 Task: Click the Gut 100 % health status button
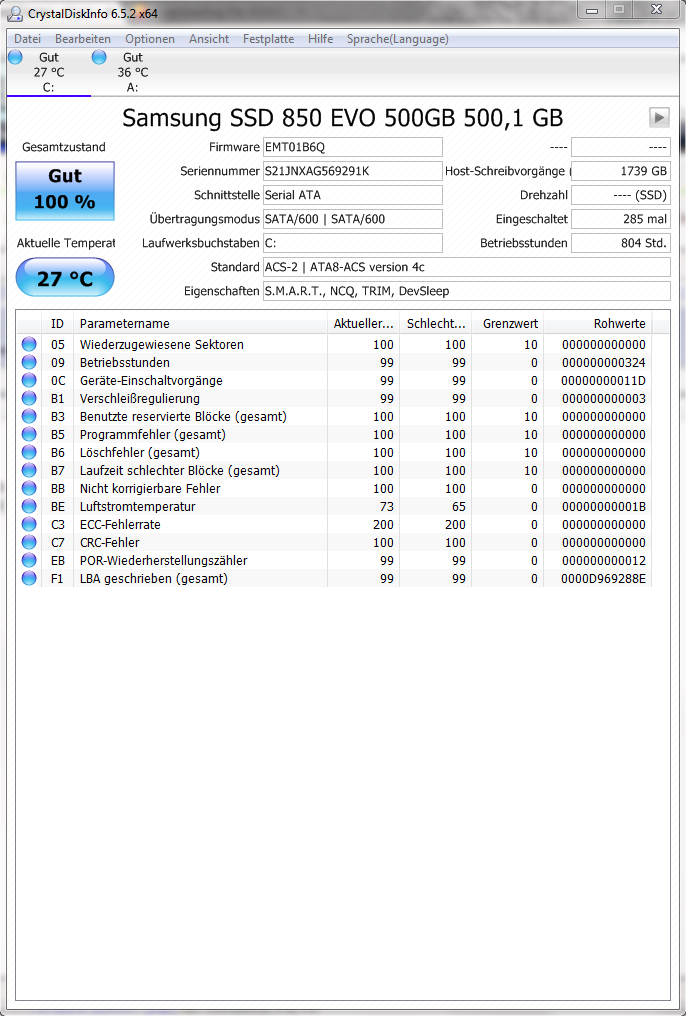[65, 190]
